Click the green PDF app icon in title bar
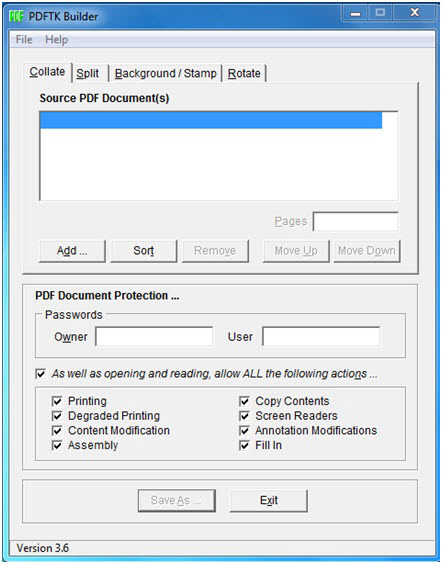 [x=17, y=16]
